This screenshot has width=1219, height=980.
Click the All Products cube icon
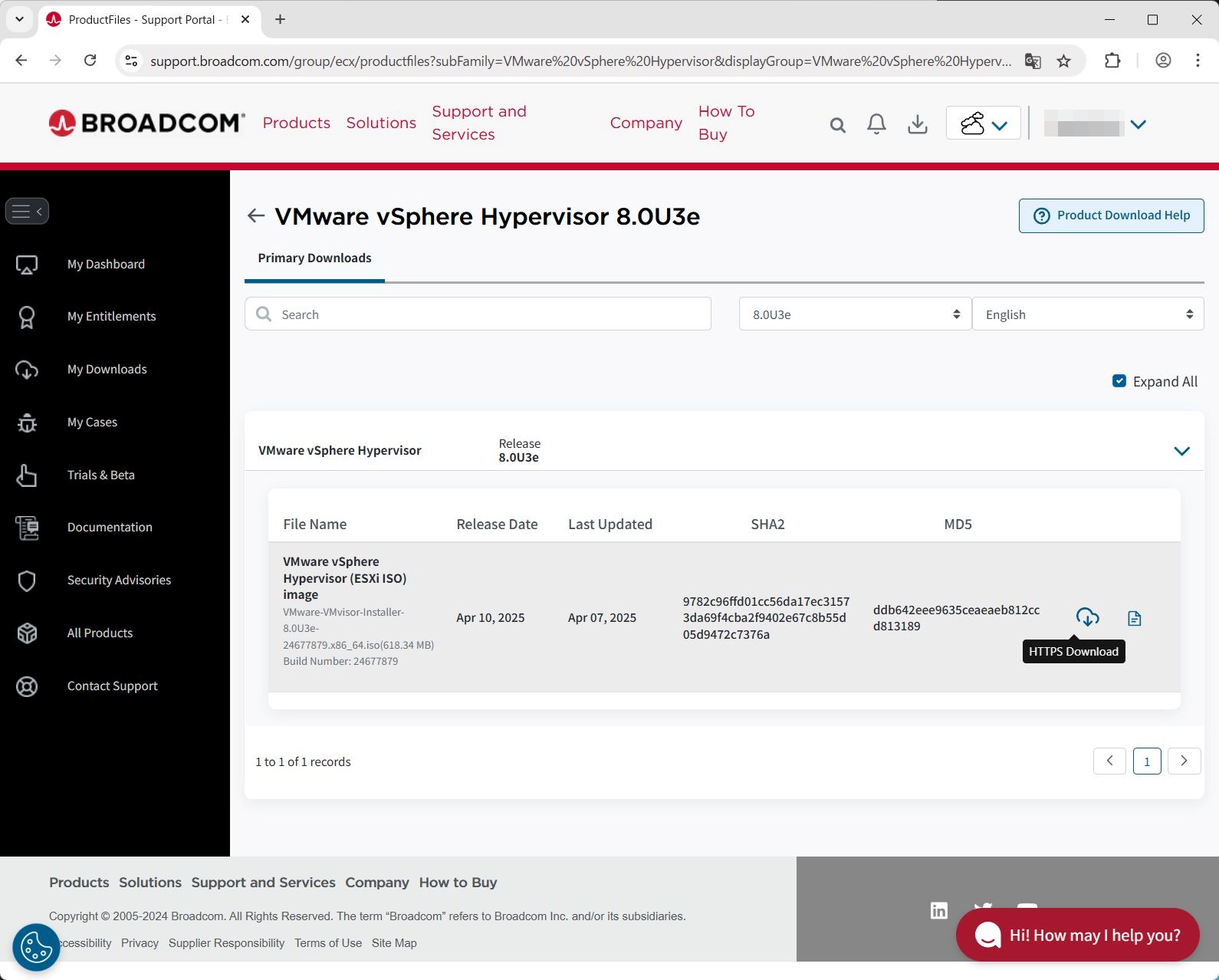pos(27,633)
